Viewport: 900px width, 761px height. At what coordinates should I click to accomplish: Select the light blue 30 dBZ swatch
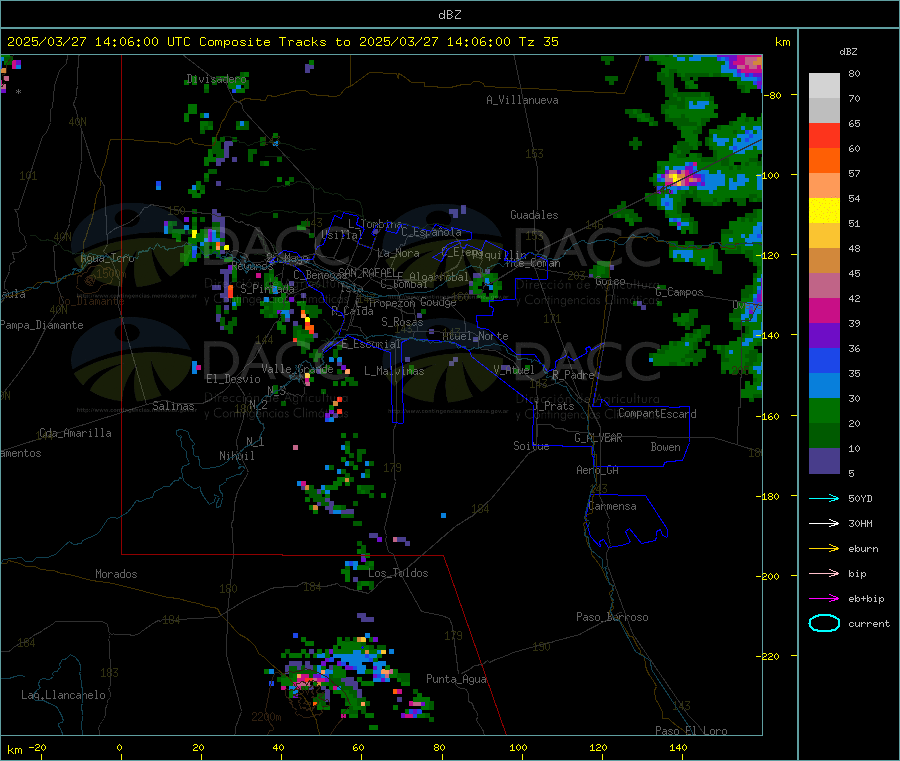824,386
